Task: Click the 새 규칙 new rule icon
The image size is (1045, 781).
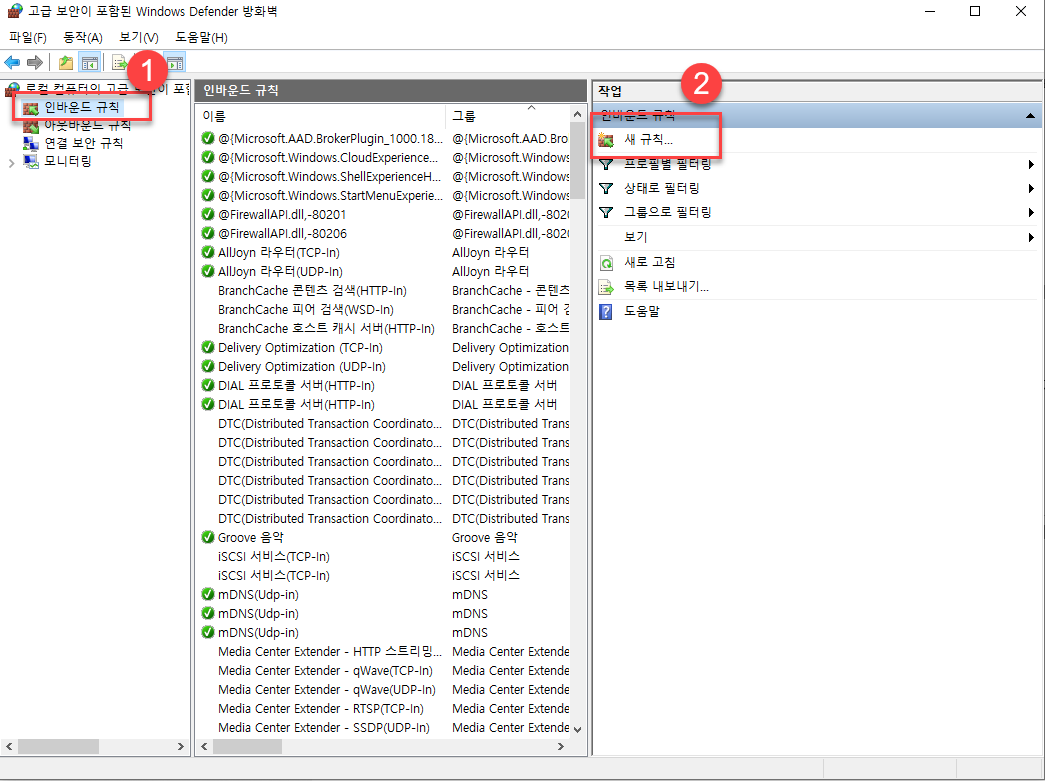Action: point(606,140)
